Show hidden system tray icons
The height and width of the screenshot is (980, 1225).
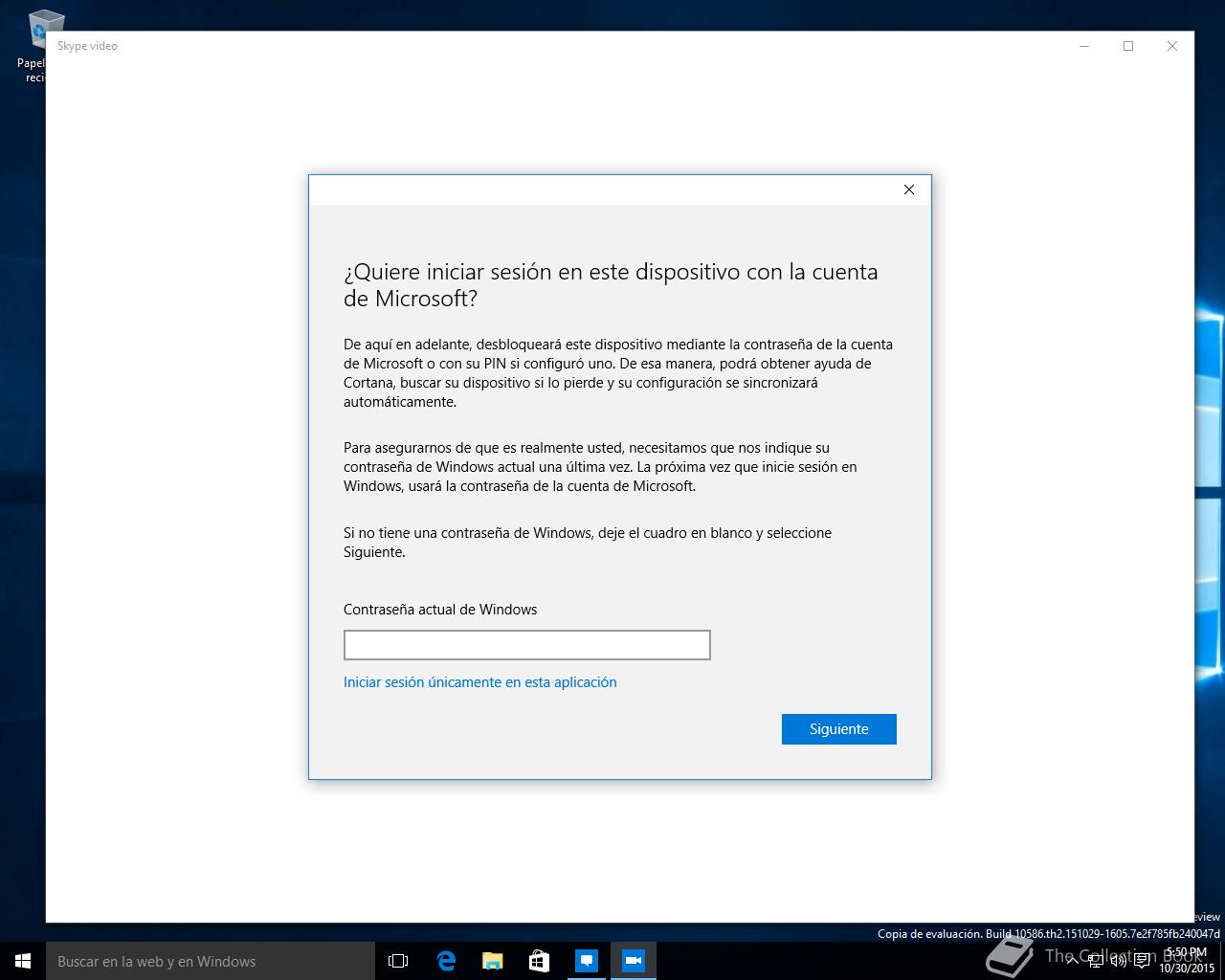(1072, 961)
